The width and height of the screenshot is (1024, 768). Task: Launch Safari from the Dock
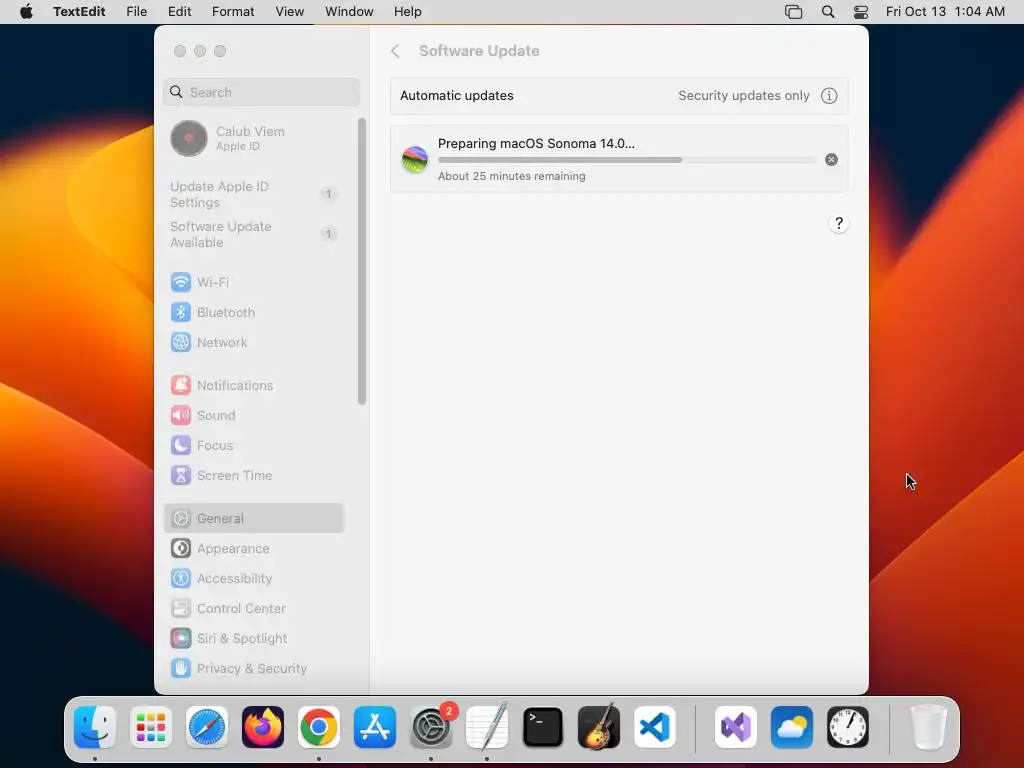pos(207,727)
